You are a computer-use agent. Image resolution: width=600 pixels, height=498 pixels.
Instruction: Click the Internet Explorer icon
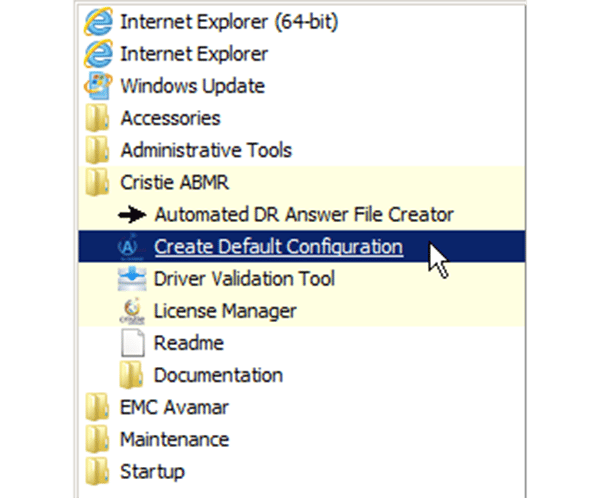click(x=98, y=54)
